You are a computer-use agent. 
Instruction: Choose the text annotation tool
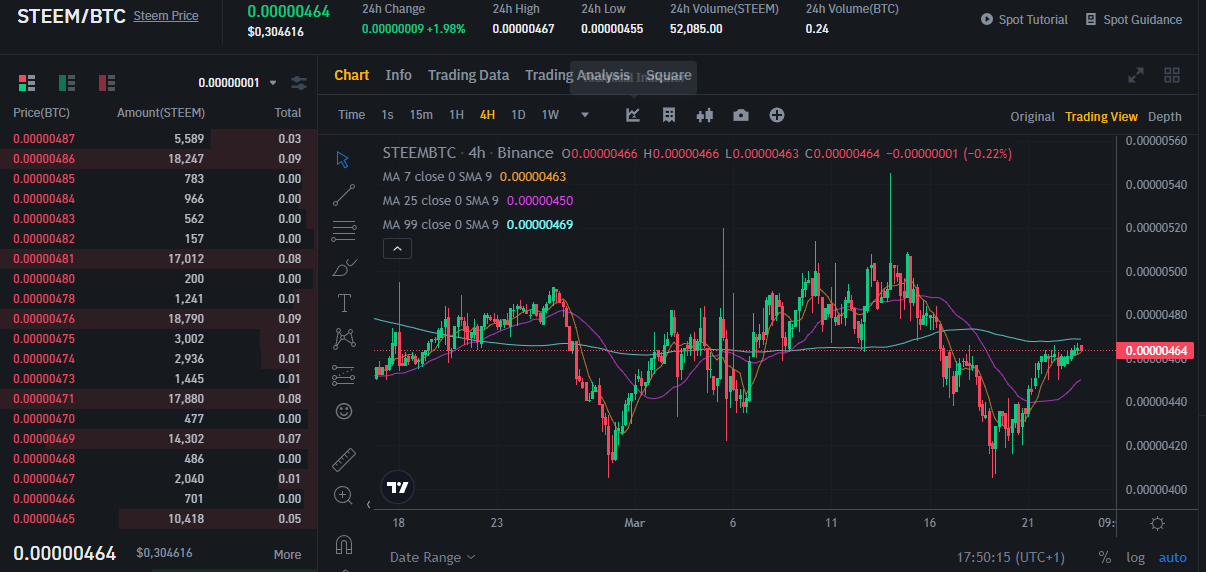(344, 303)
